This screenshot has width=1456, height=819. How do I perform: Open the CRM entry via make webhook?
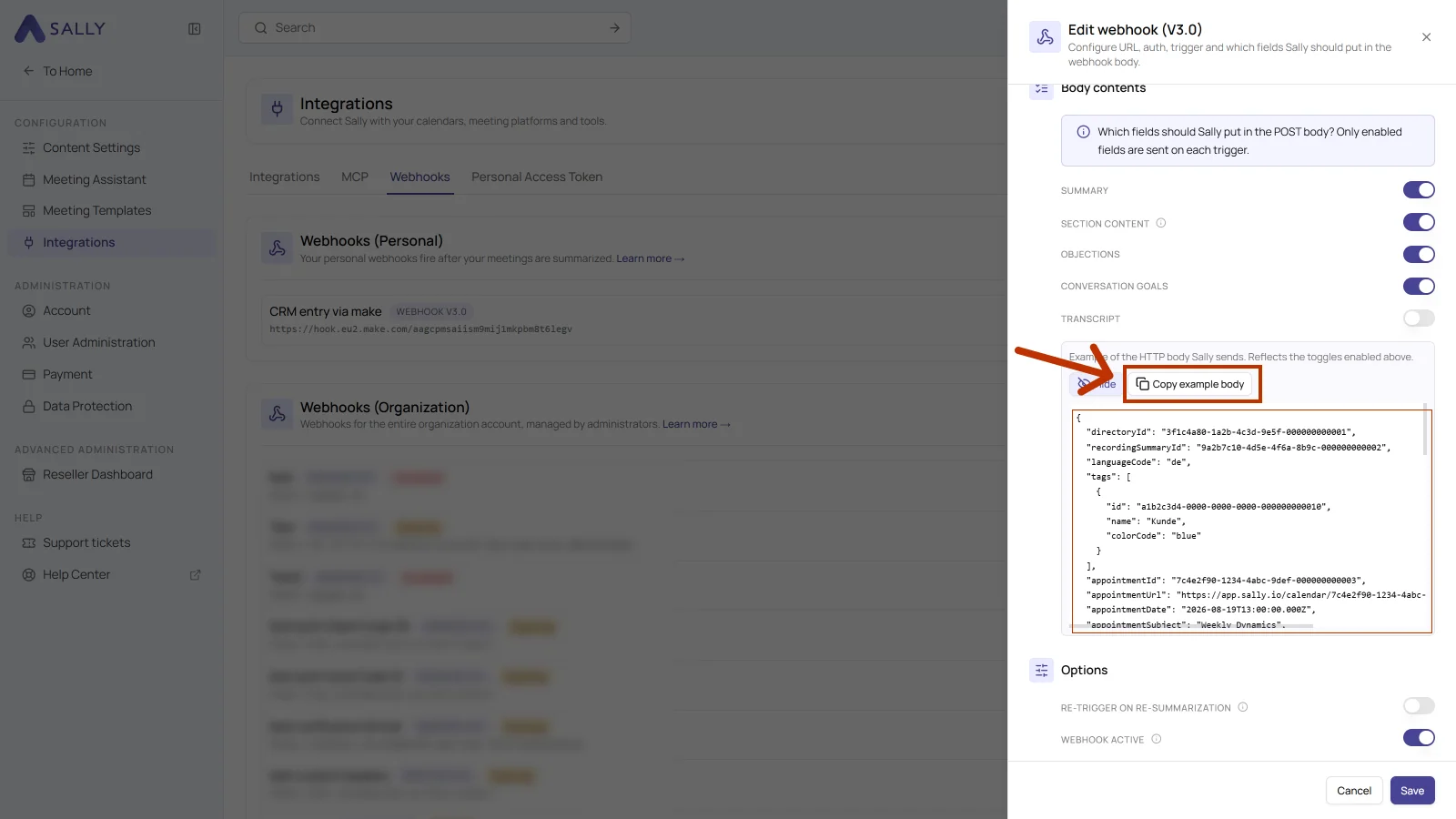(x=632, y=318)
